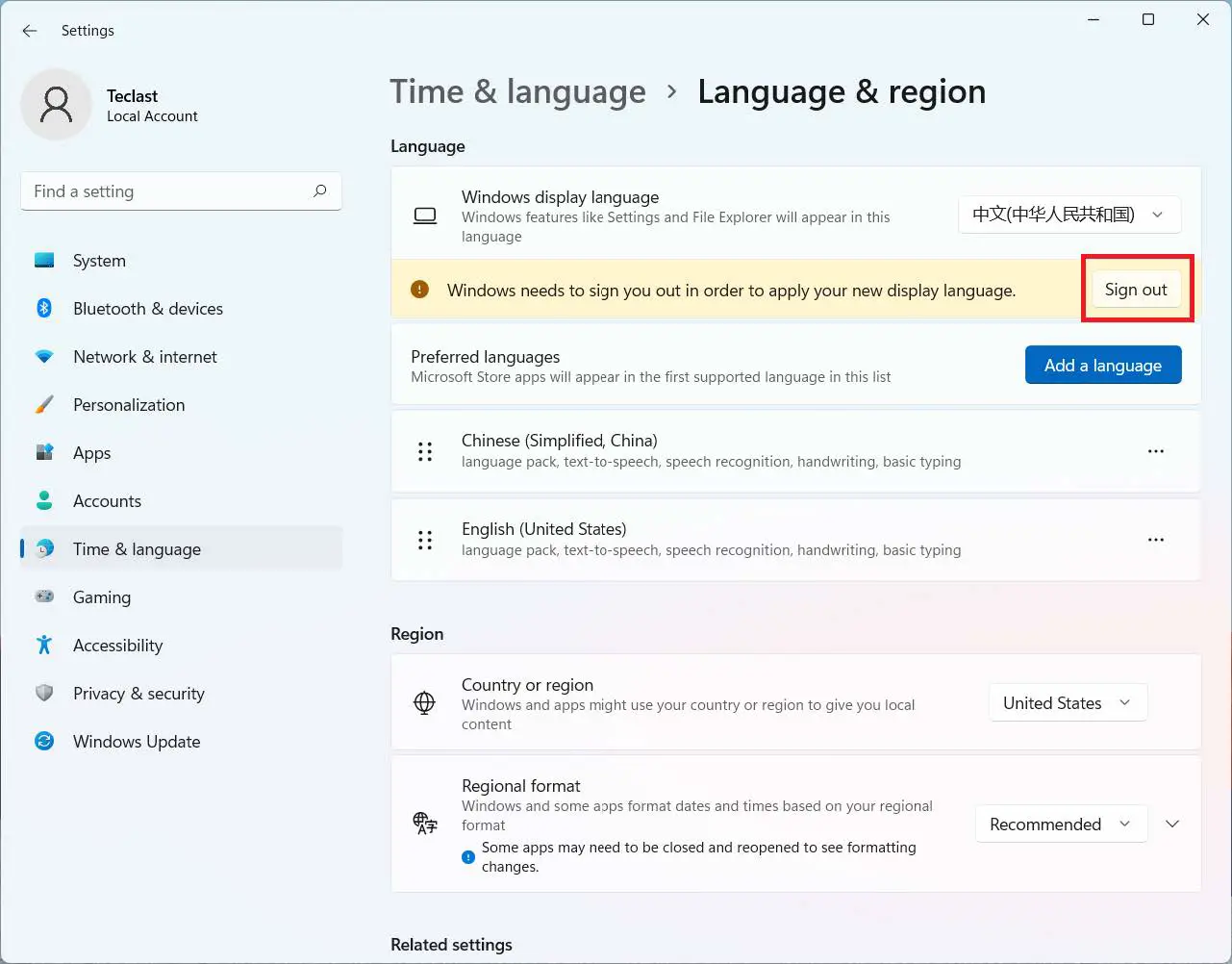This screenshot has width=1232, height=964.
Task: Select Privacy & security in sidebar
Action: coord(138,694)
